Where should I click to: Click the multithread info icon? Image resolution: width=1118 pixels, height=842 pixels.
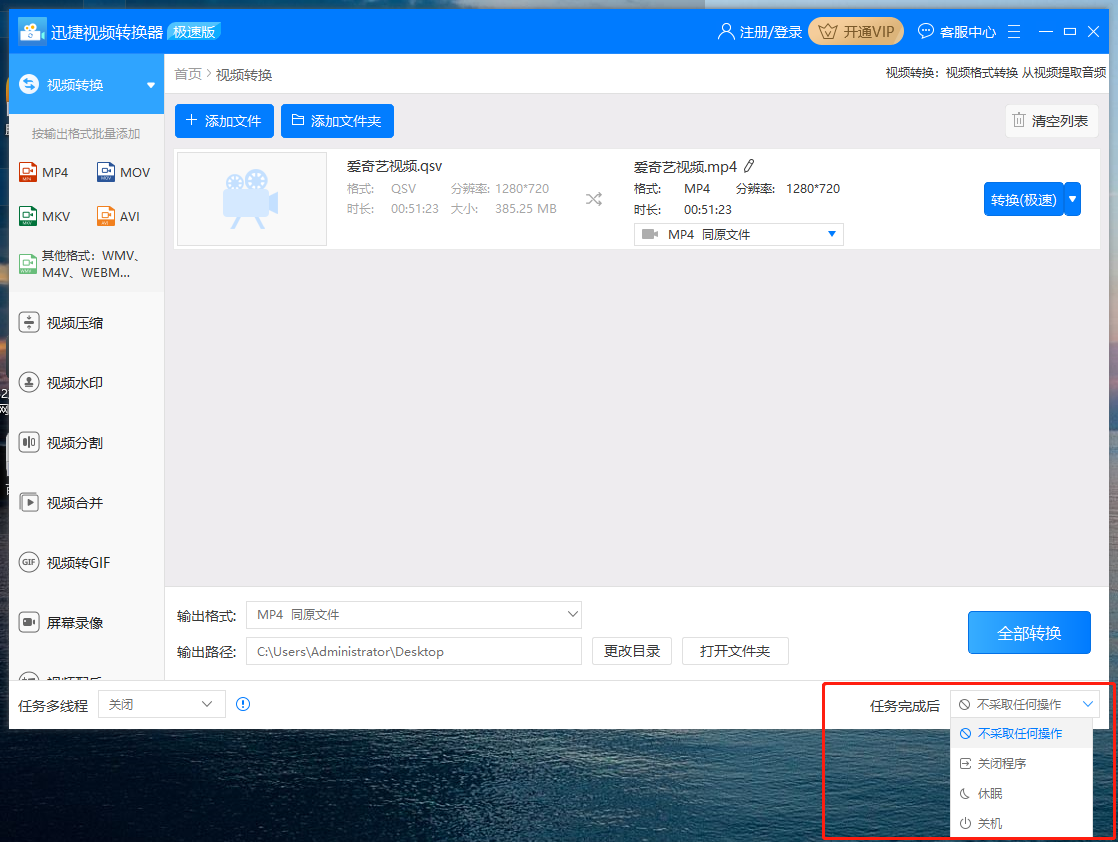pyautogui.click(x=243, y=704)
